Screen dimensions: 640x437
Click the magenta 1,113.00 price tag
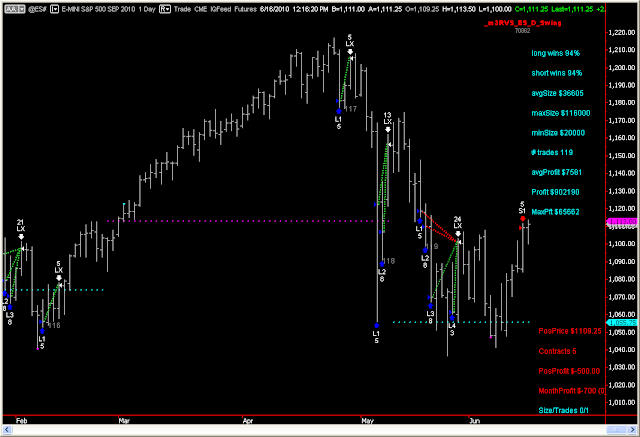(x=623, y=222)
